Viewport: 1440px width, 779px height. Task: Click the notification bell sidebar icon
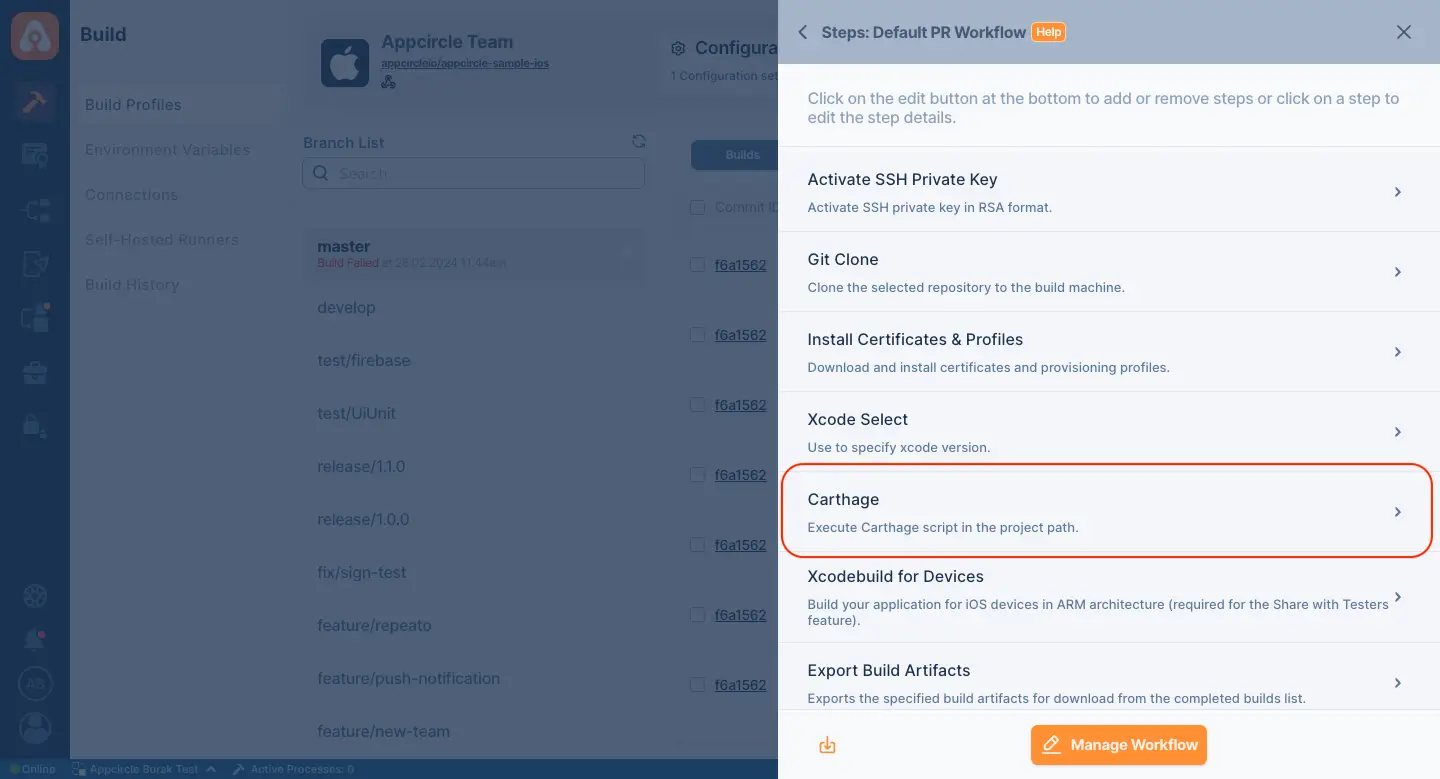[x=35, y=640]
